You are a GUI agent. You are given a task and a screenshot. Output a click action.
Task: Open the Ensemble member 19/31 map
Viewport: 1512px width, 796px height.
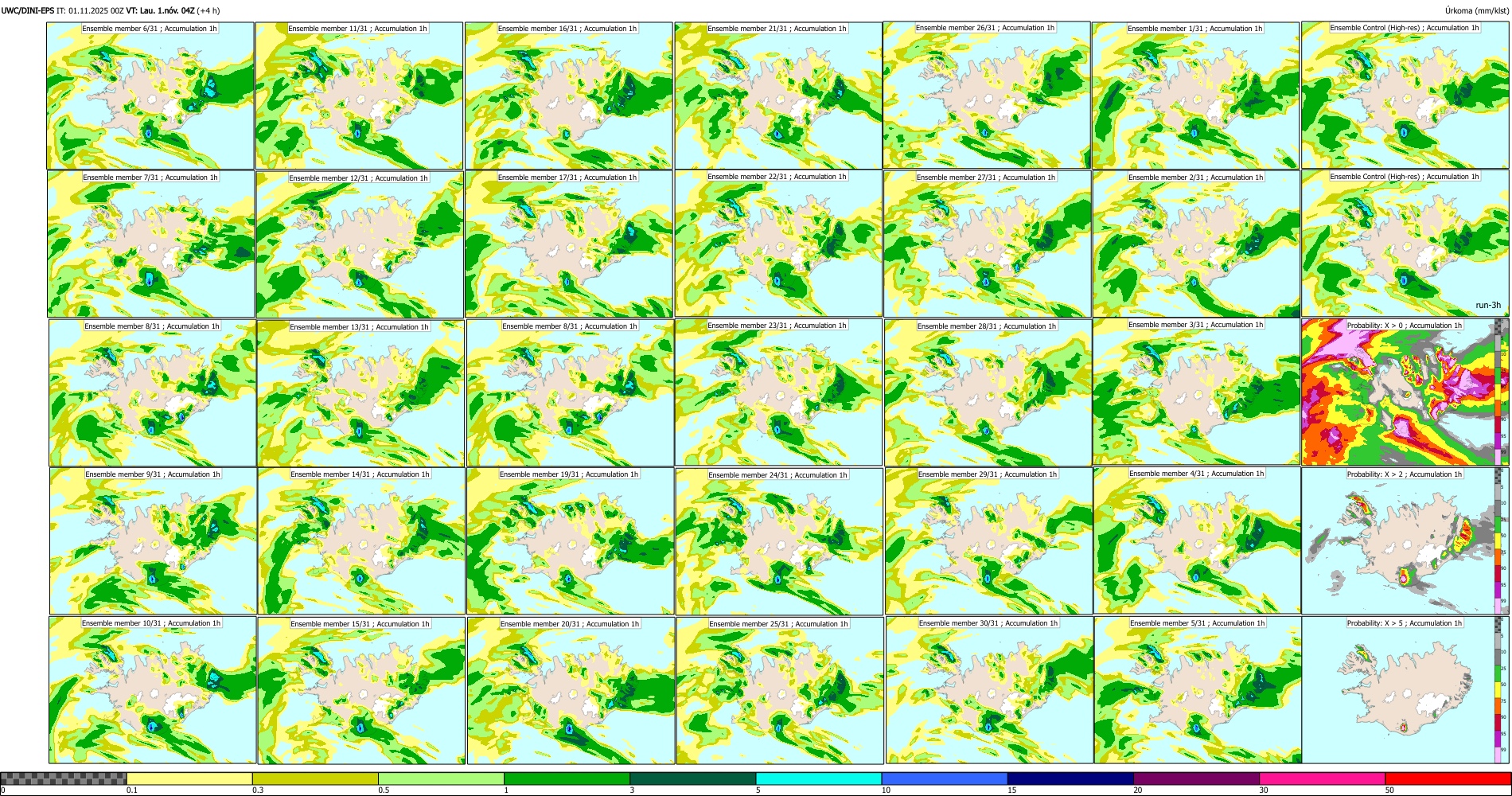571,540
